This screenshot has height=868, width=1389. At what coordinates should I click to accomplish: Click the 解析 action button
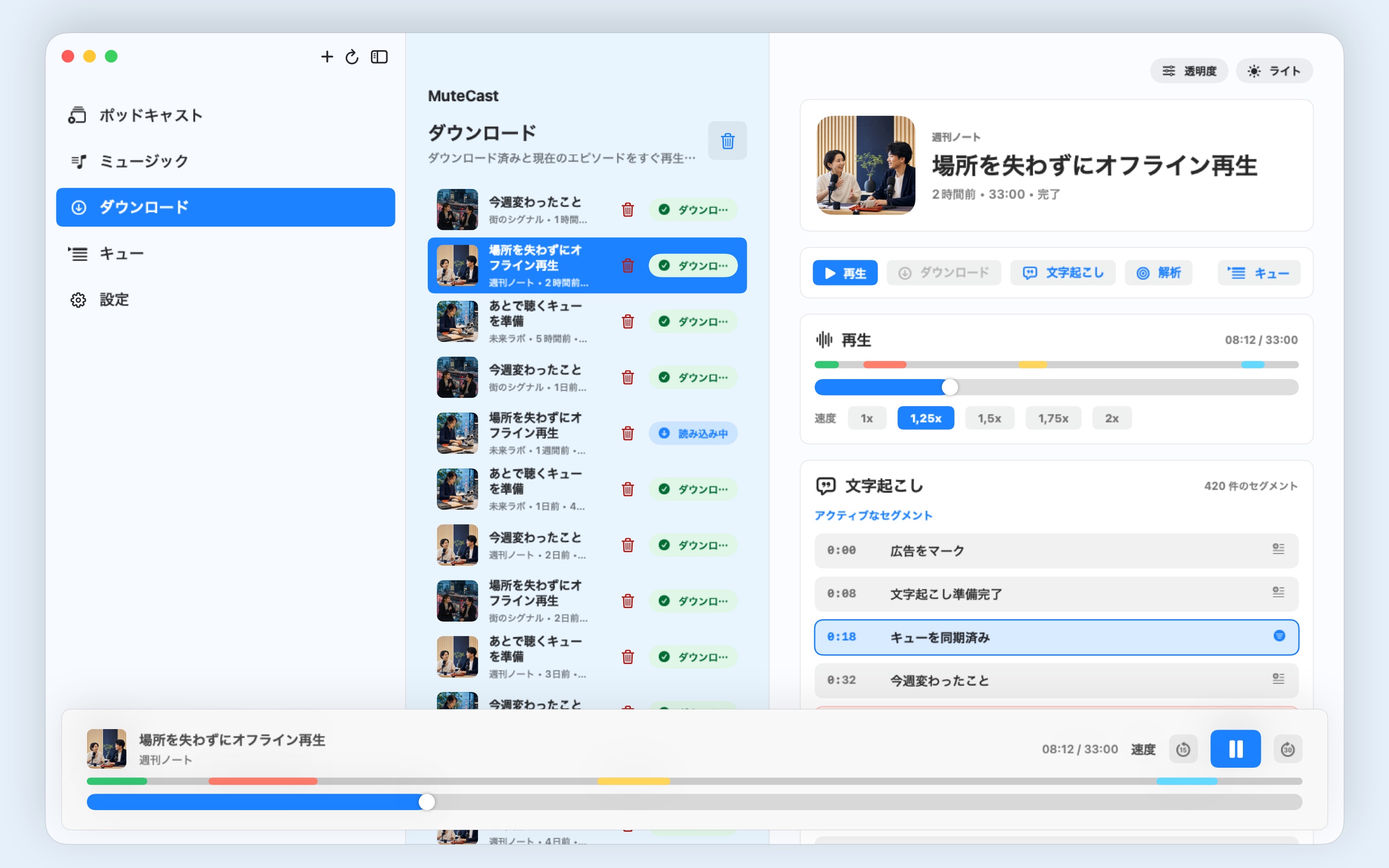pos(1159,272)
